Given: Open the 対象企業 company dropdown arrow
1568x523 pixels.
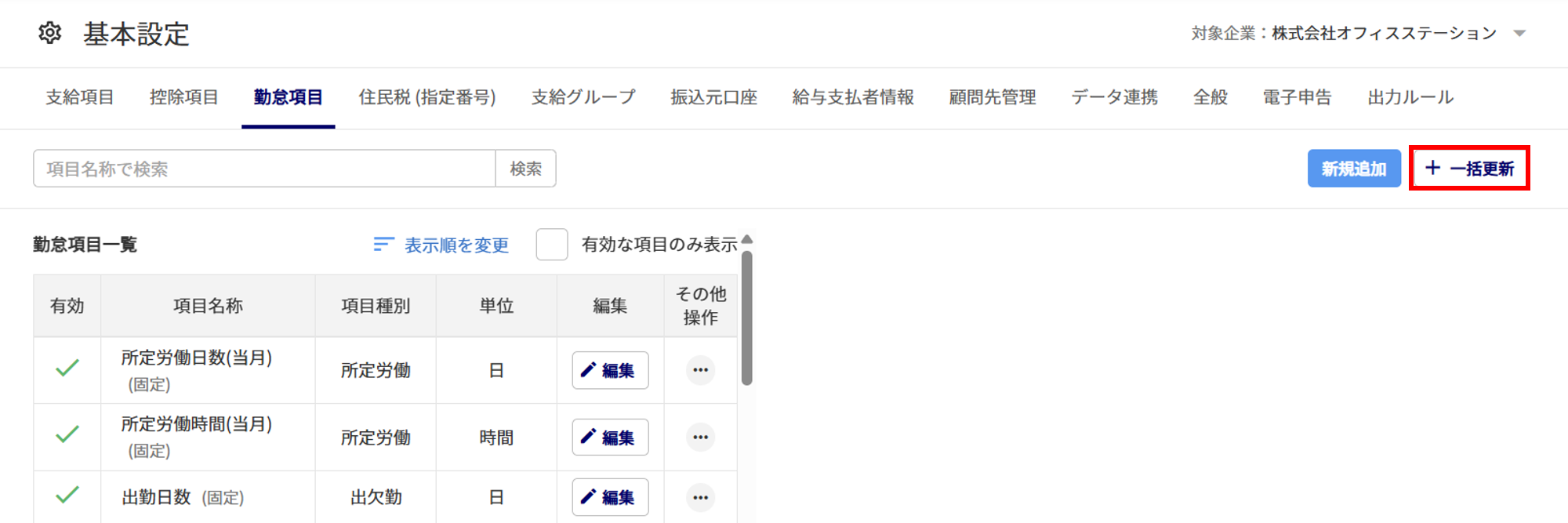Looking at the screenshot, I should click(x=1519, y=33).
